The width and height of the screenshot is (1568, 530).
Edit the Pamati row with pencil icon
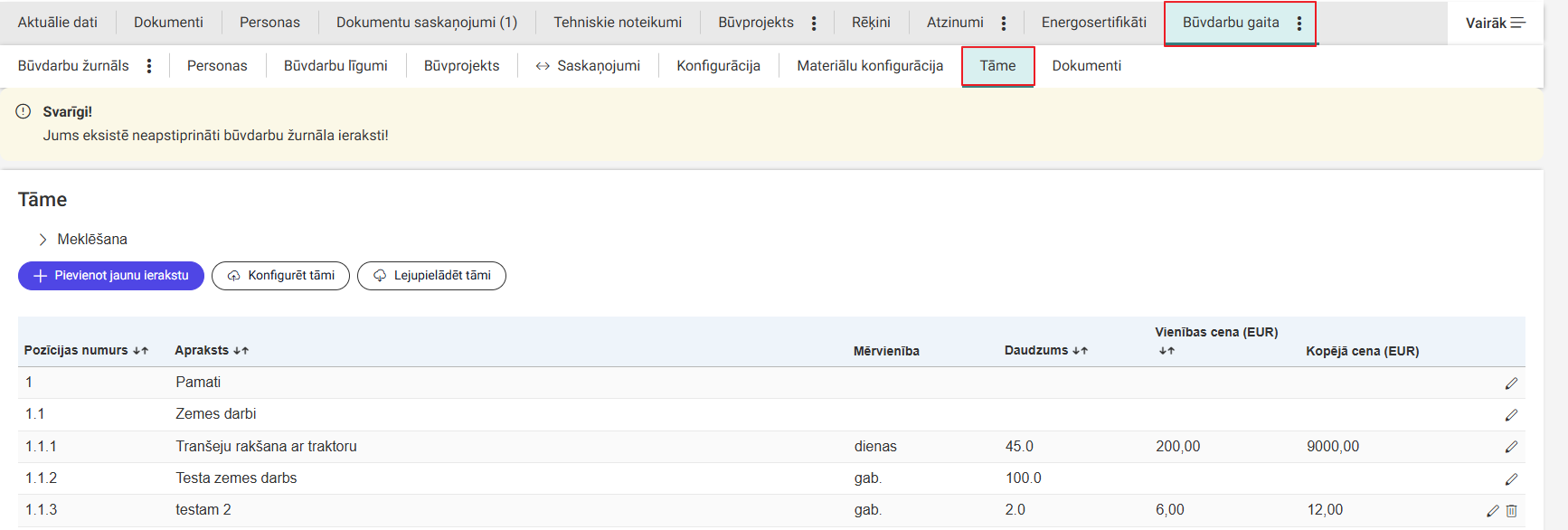pos(1511,383)
